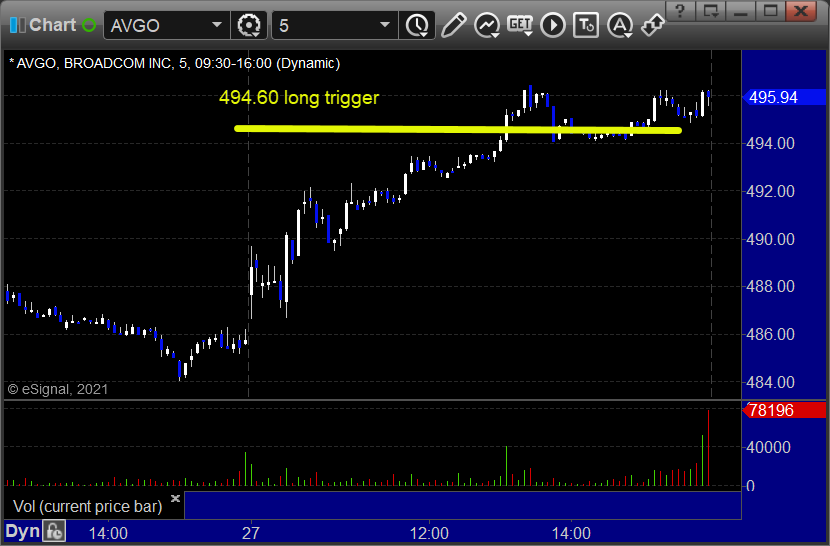Click the 486.00 price axis label
The image size is (830, 546).
770,335
